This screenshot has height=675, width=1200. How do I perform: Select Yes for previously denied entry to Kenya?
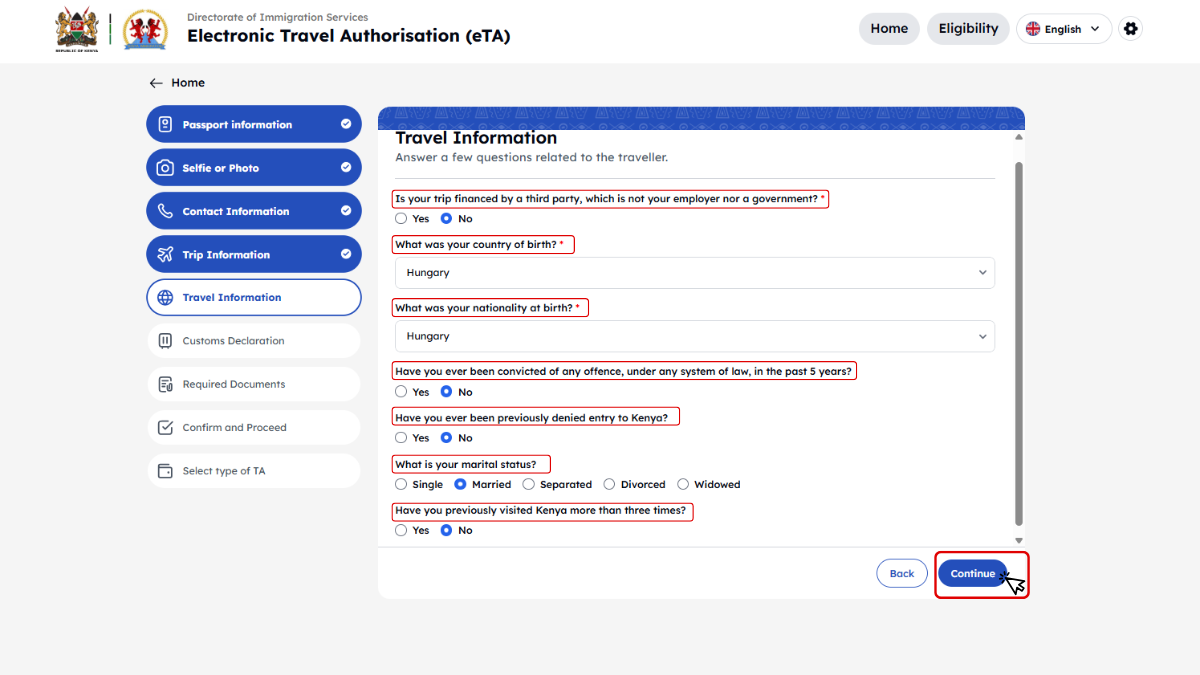pyautogui.click(x=401, y=438)
